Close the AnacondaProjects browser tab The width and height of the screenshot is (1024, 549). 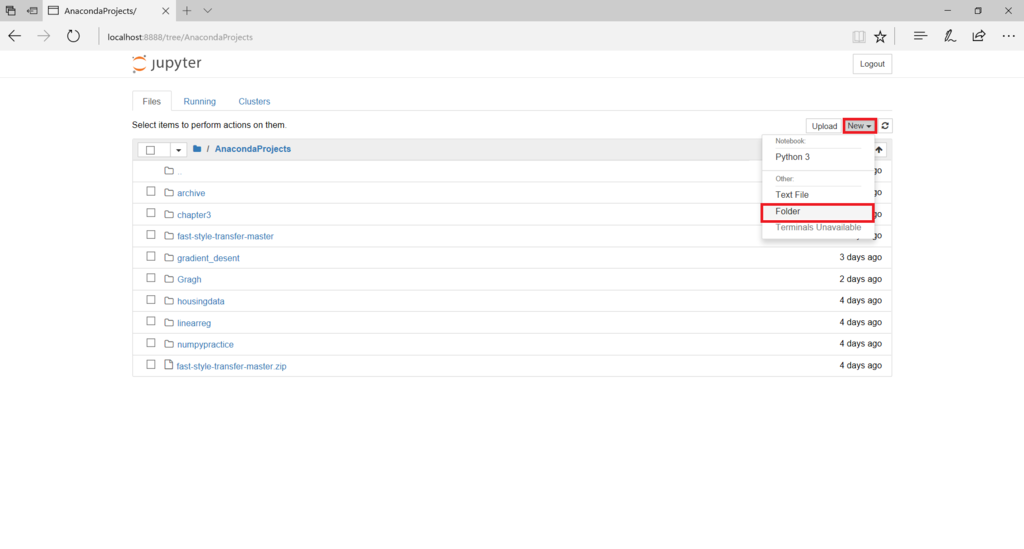pyautogui.click(x=165, y=10)
